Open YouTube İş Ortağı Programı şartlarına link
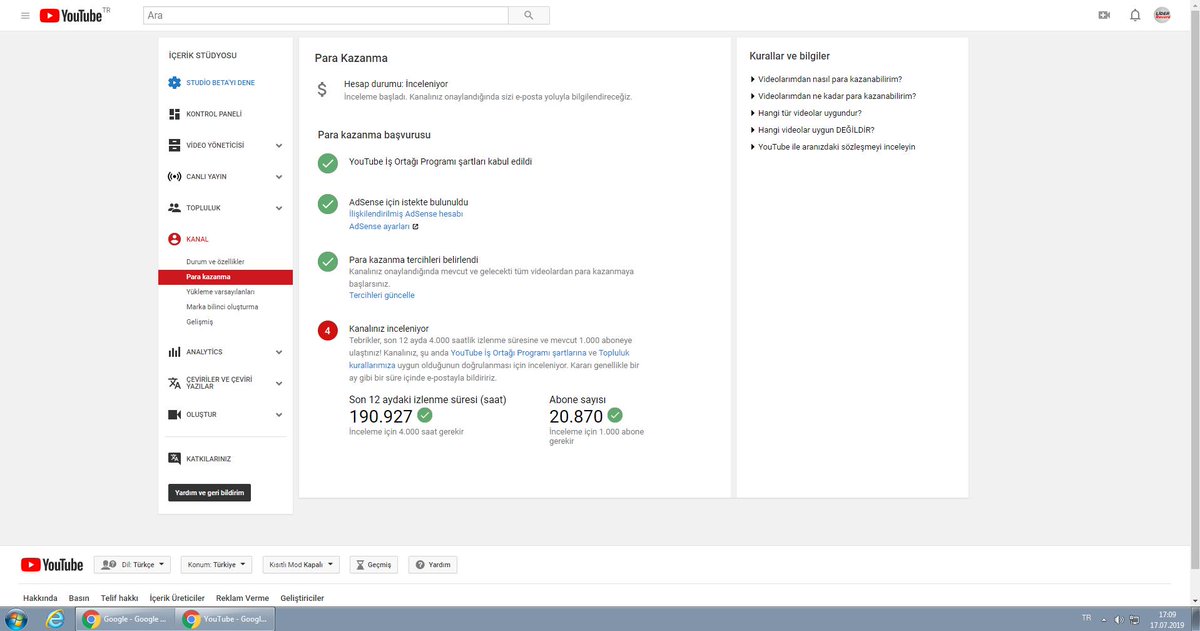The width and height of the screenshot is (1200, 631). point(518,353)
